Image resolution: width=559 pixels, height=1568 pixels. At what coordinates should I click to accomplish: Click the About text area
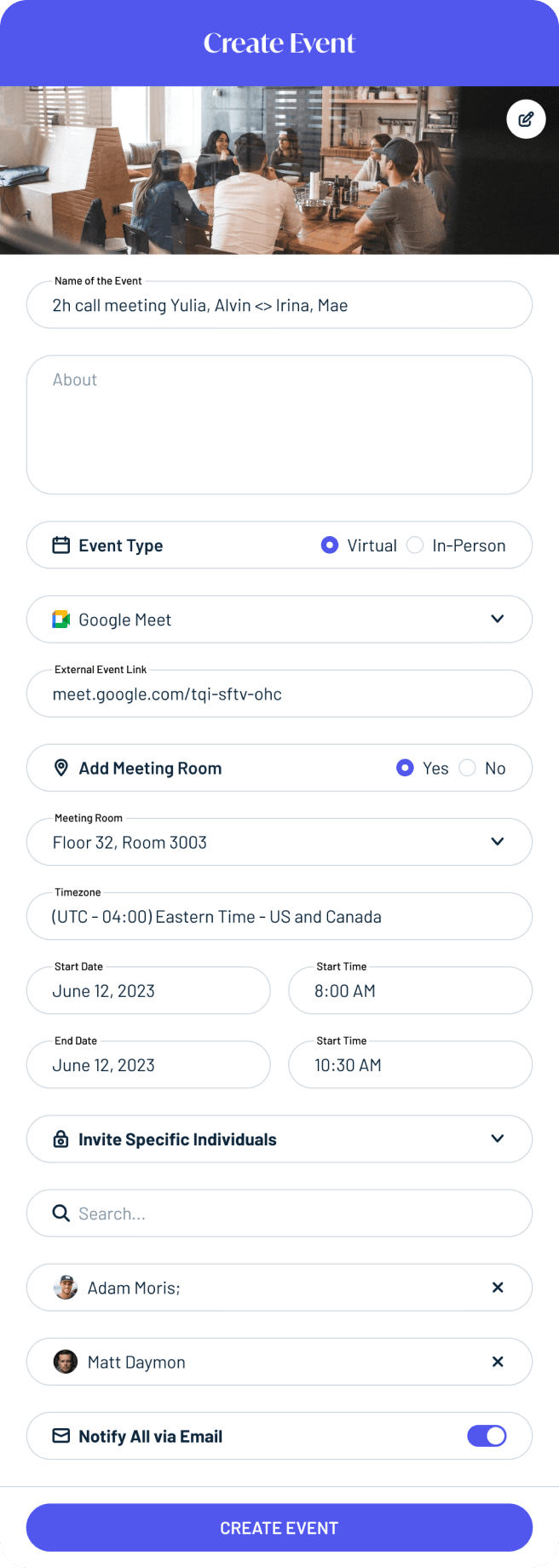[279, 424]
